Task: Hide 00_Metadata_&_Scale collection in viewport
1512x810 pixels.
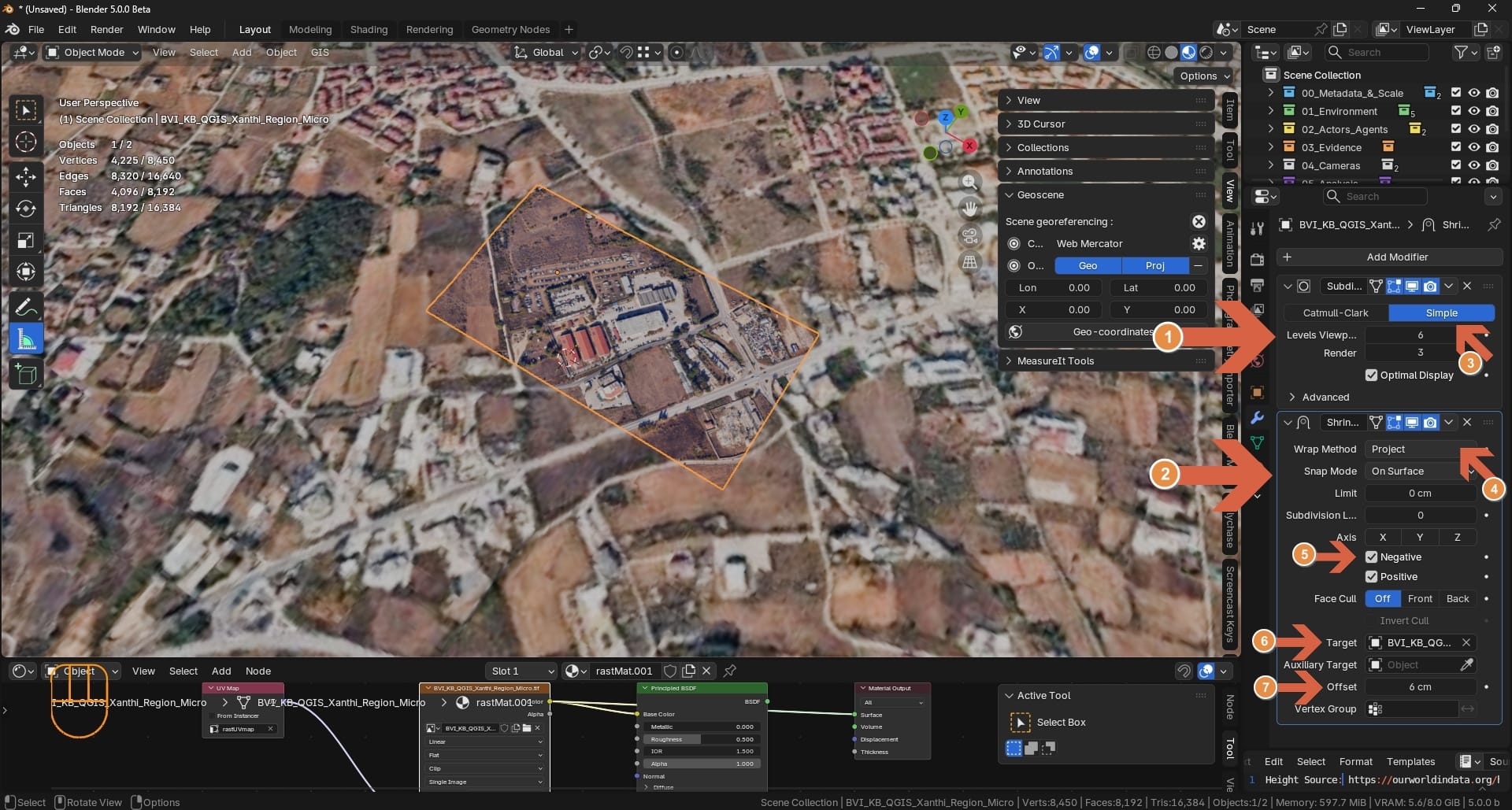Action: 1473,93
